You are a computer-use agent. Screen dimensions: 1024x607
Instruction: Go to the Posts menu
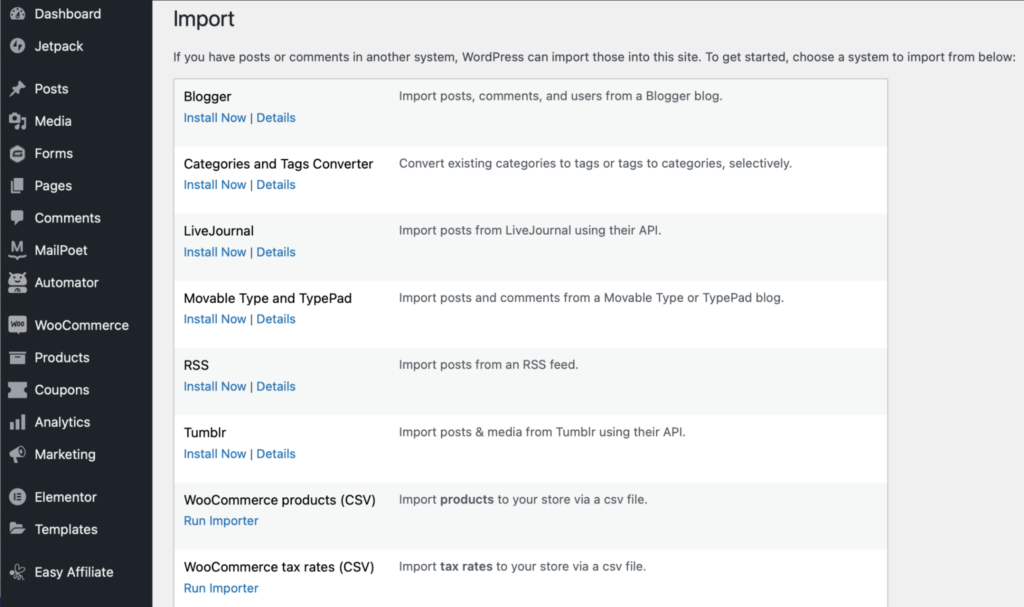(x=52, y=89)
